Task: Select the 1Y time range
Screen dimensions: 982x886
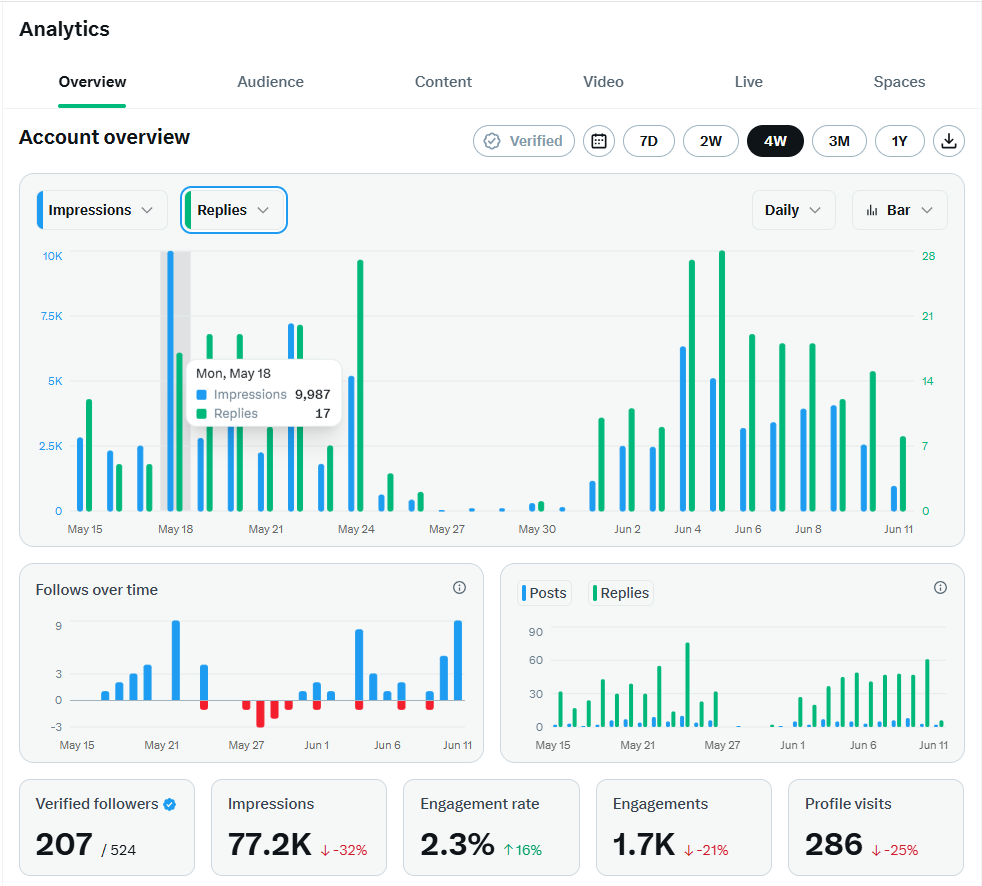Action: coord(899,141)
